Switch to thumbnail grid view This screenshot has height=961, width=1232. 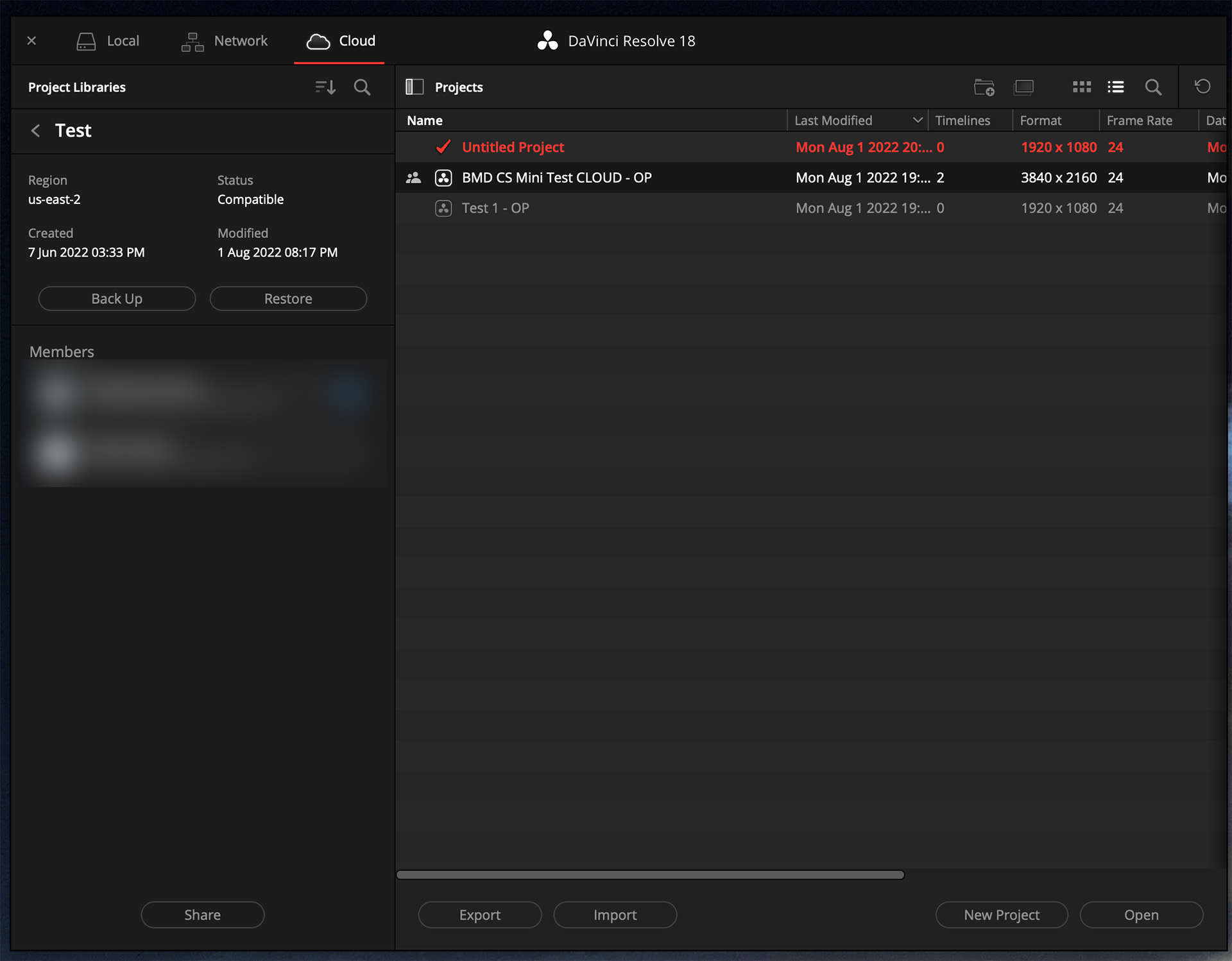point(1082,87)
